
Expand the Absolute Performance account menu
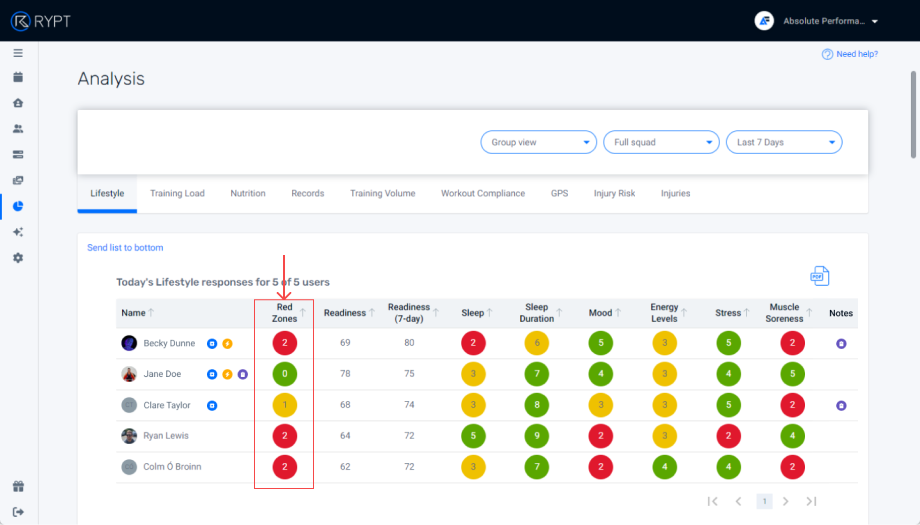tap(875, 21)
